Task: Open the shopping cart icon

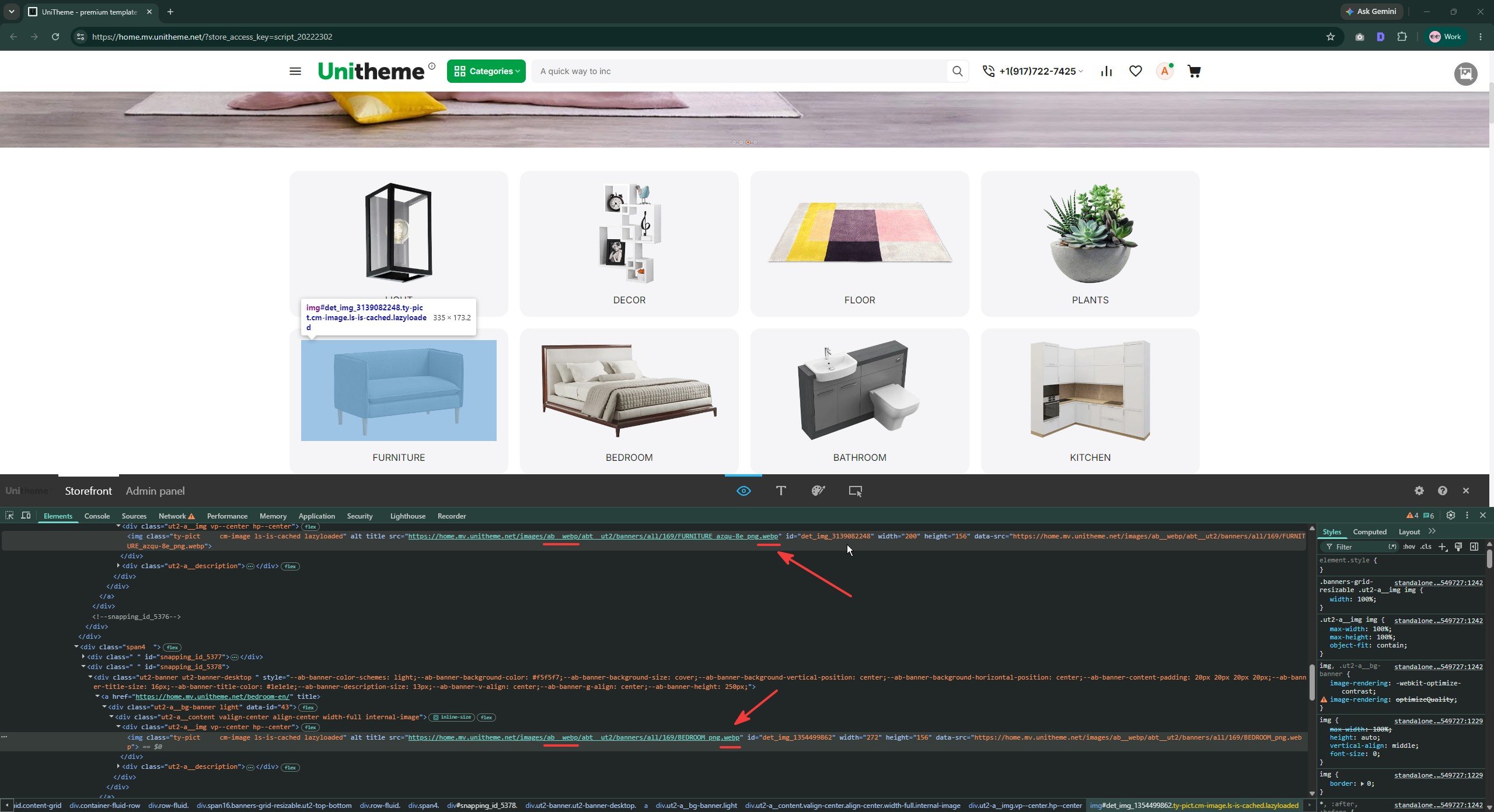Action: (1194, 71)
